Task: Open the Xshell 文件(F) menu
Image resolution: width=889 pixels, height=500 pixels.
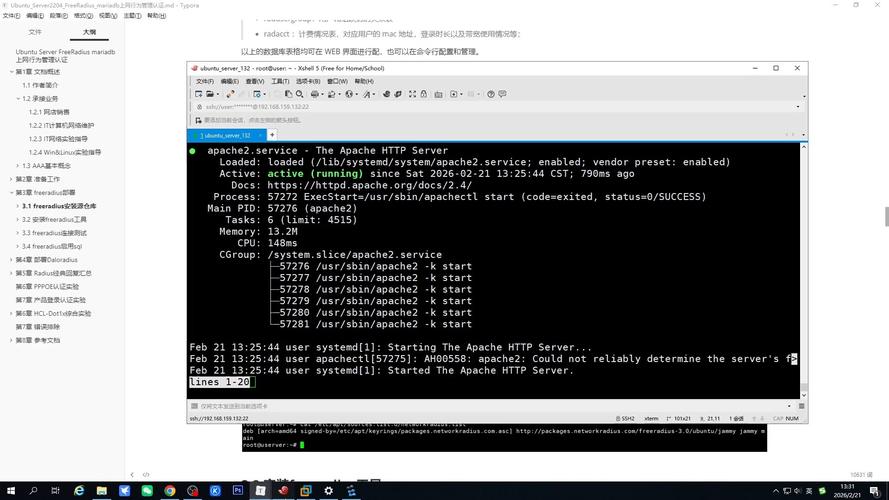Action: coord(205,81)
